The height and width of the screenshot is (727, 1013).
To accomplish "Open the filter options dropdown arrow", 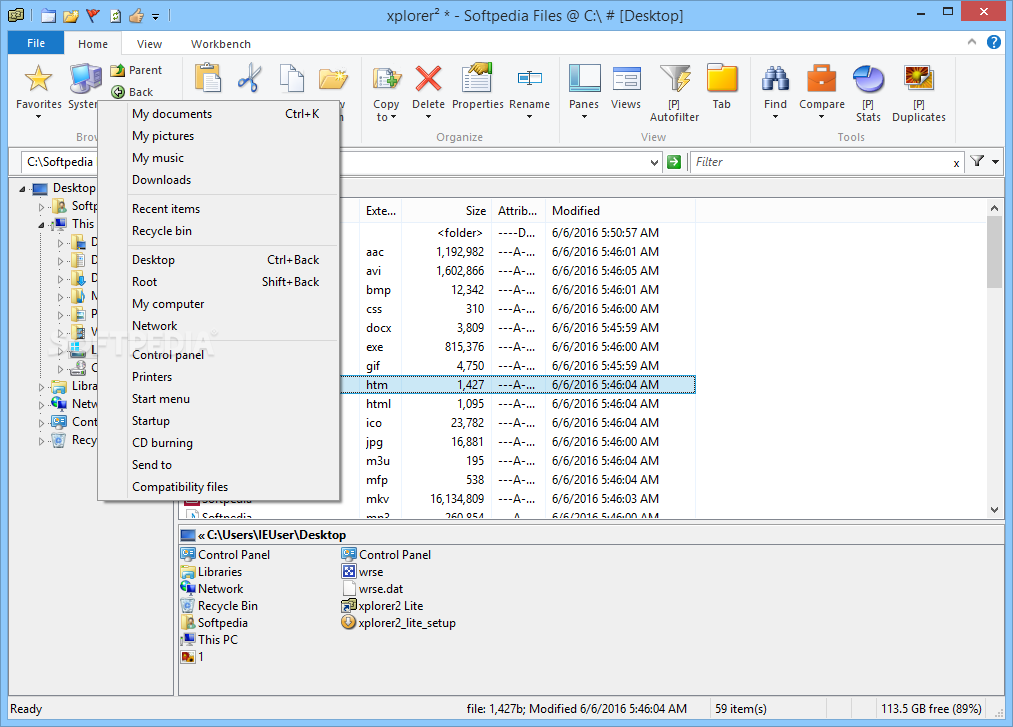I will tap(996, 162).
